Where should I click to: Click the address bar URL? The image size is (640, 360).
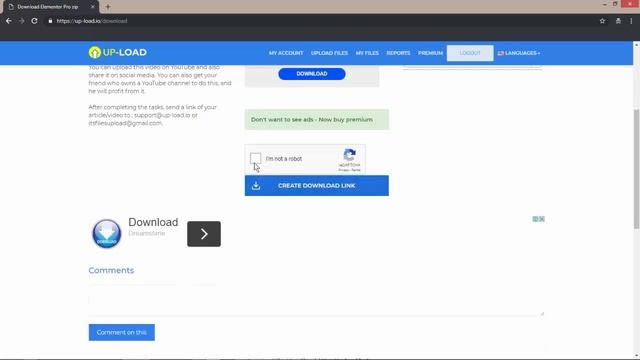pos(92,21)
